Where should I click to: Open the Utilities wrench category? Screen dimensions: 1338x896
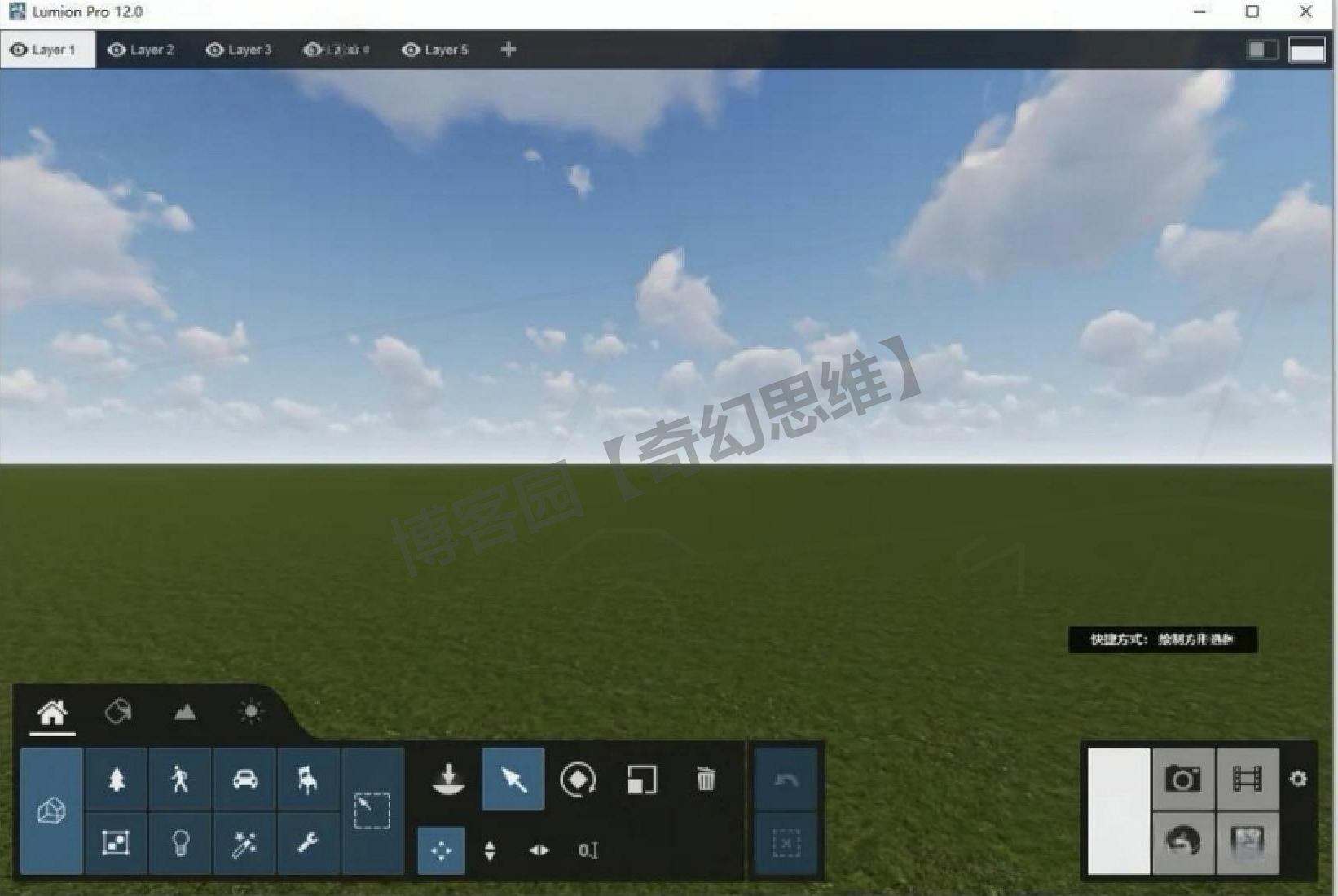(308, 843)
